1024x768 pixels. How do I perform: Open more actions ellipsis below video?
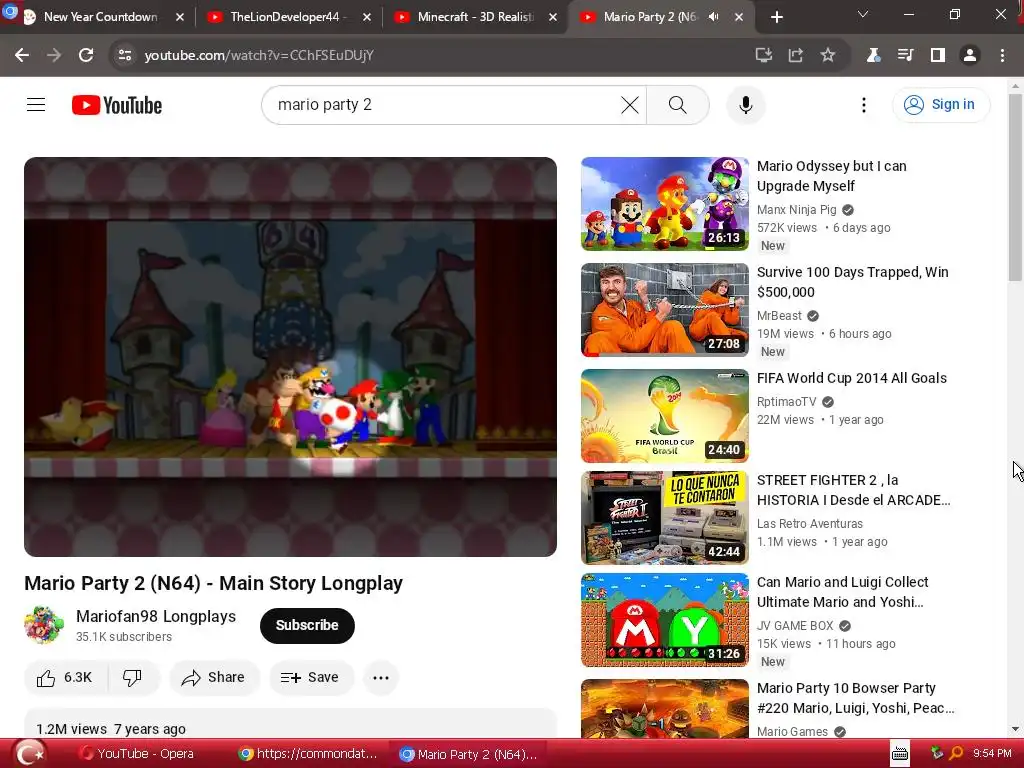point(381,677)
